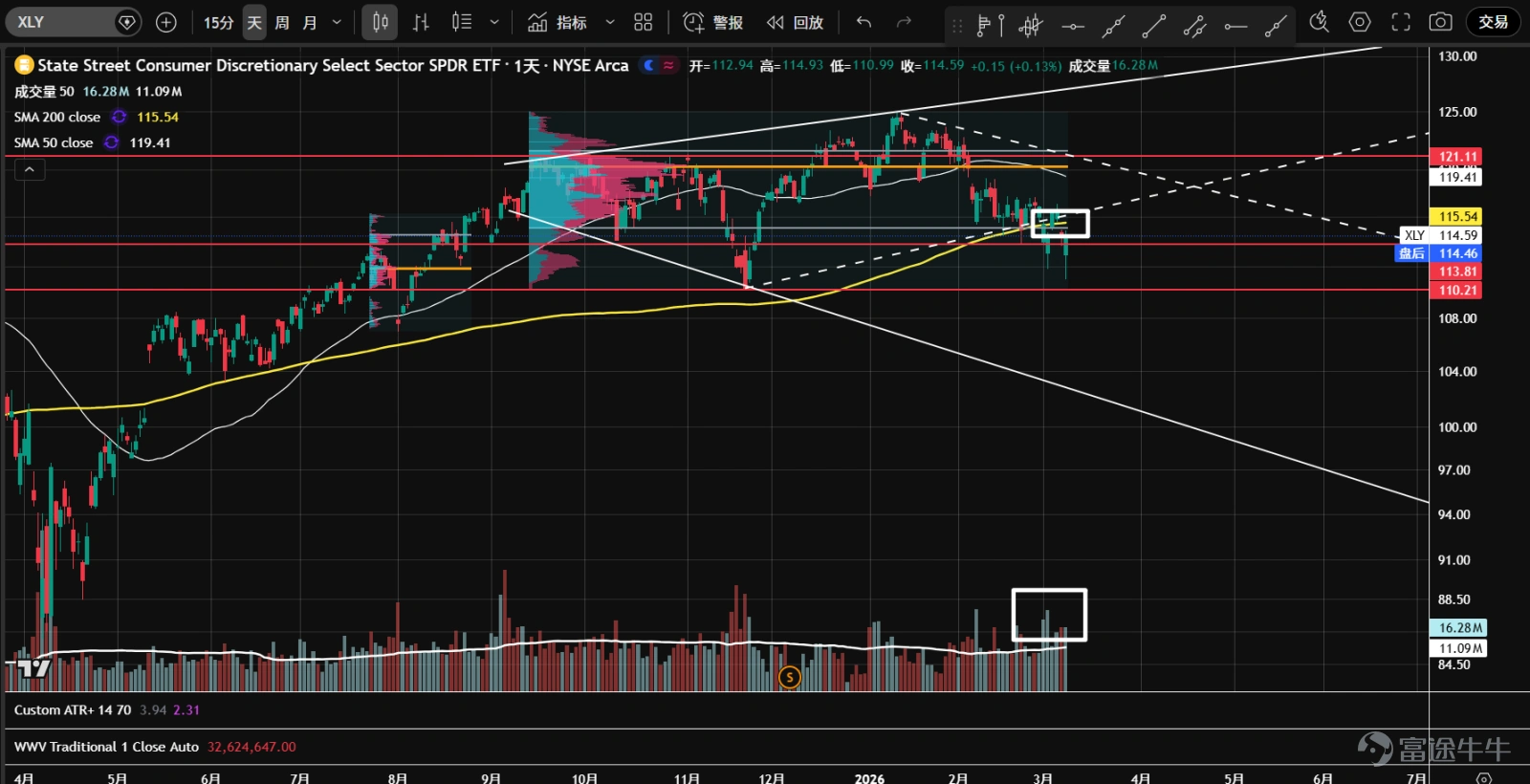The width and height of the screenshot is (1530, 784).
Task: Open chart settings hexagon icon in toolbar
Action: coord(1360,21)
